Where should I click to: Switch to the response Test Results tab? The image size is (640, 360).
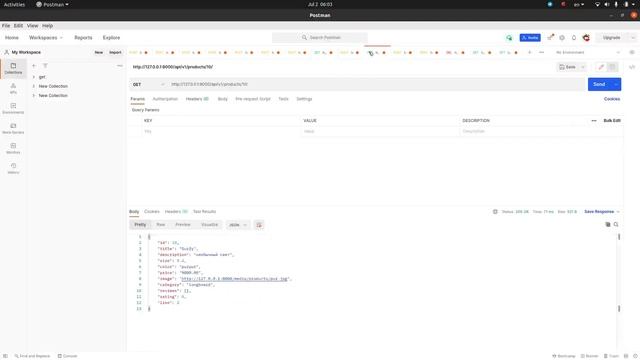(204, 211)
